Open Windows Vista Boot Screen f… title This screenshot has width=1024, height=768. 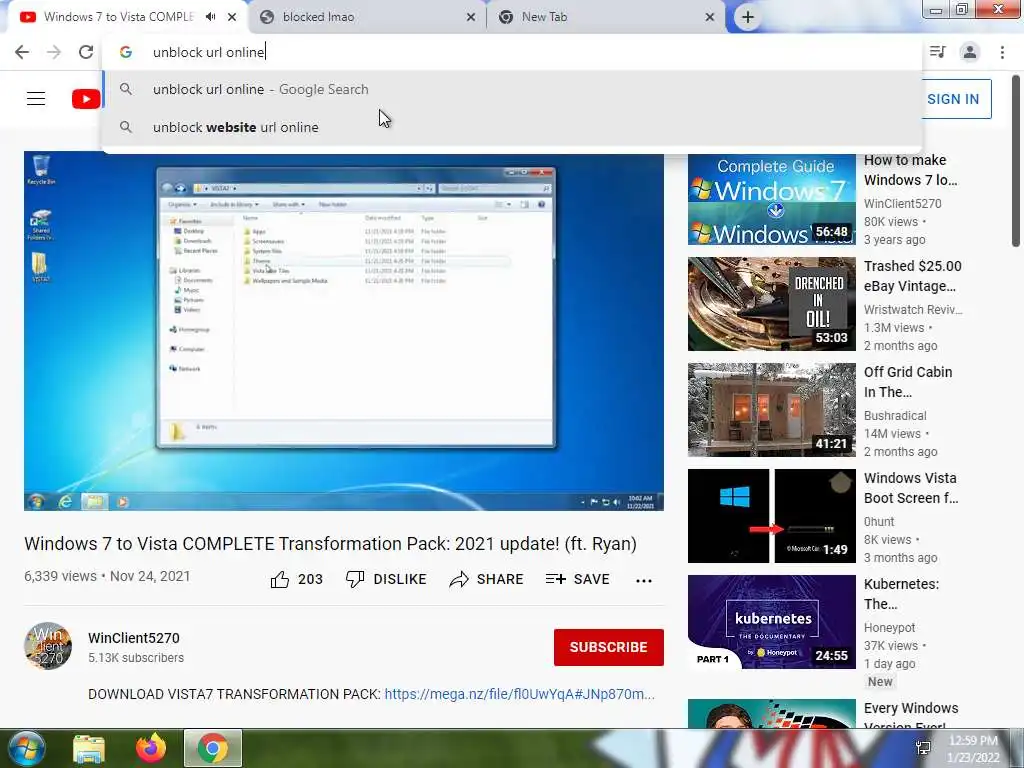[x=911, y=488]
